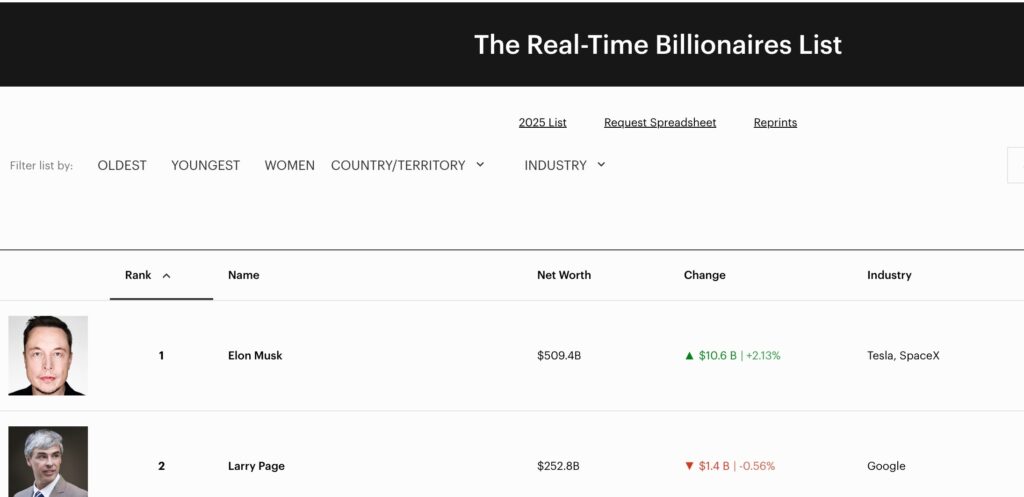
Task: Filter the list by Women
Action: coord(289,165)
